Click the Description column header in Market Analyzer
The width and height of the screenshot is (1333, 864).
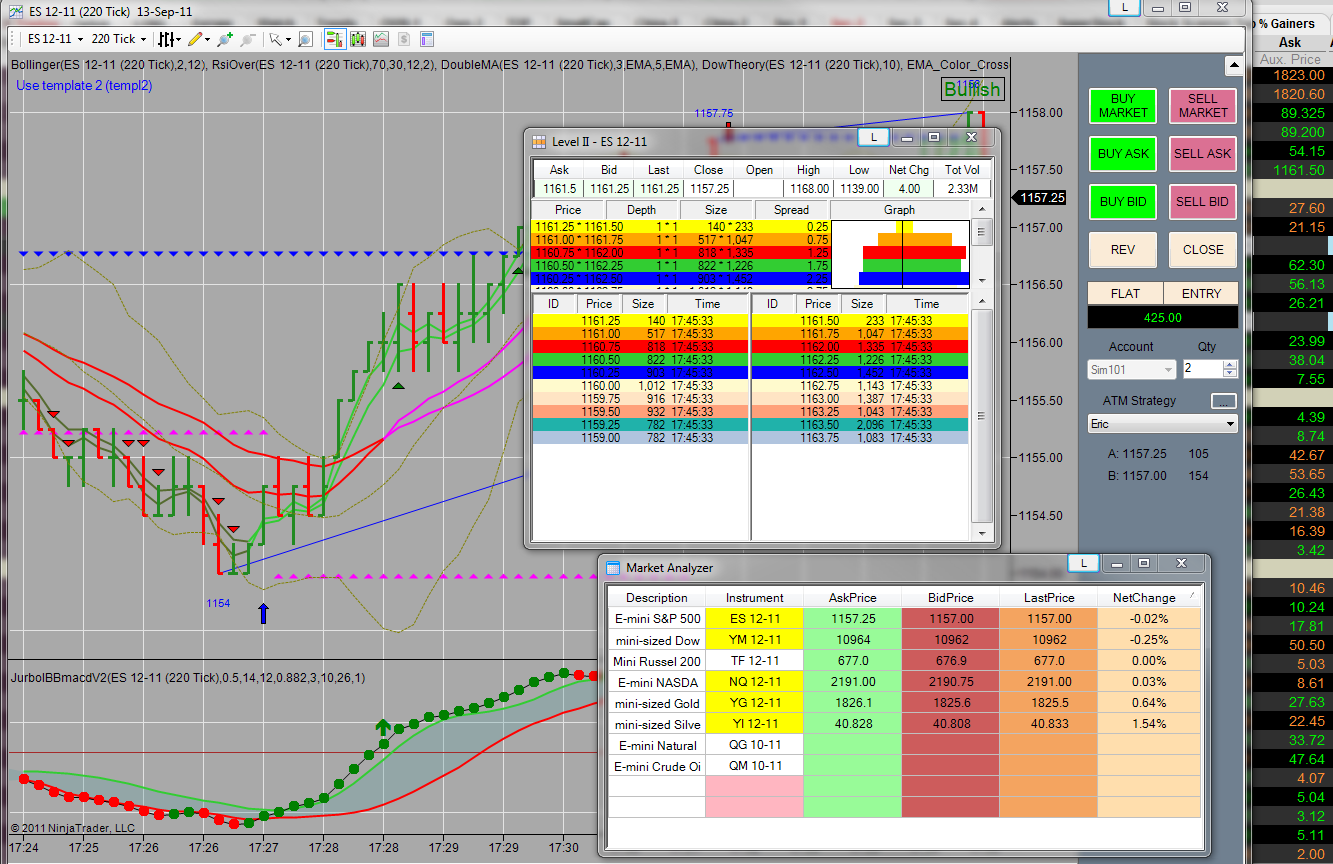(657, 598)
